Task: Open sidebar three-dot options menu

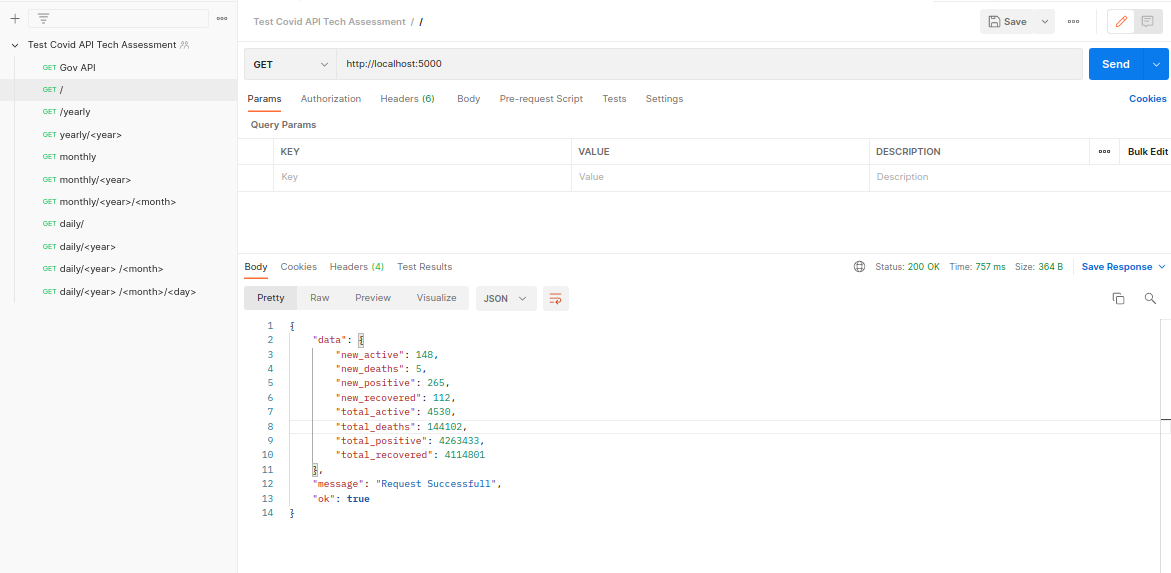Action: (222, 19)
